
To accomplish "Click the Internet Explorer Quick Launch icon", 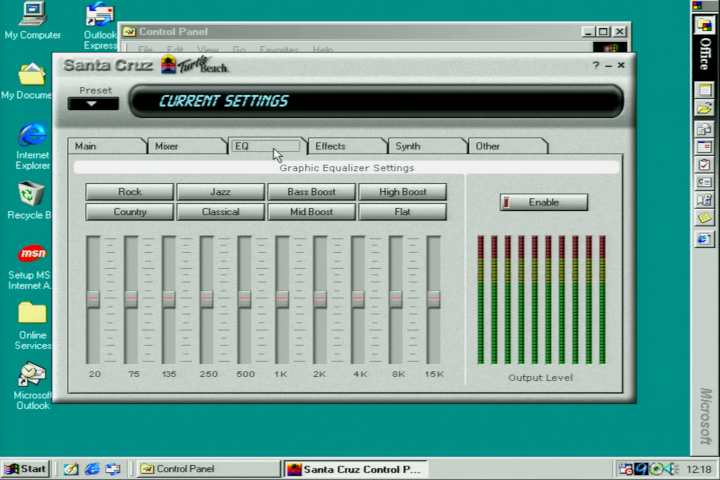I will pyautogui.click(x=92, y=469).
